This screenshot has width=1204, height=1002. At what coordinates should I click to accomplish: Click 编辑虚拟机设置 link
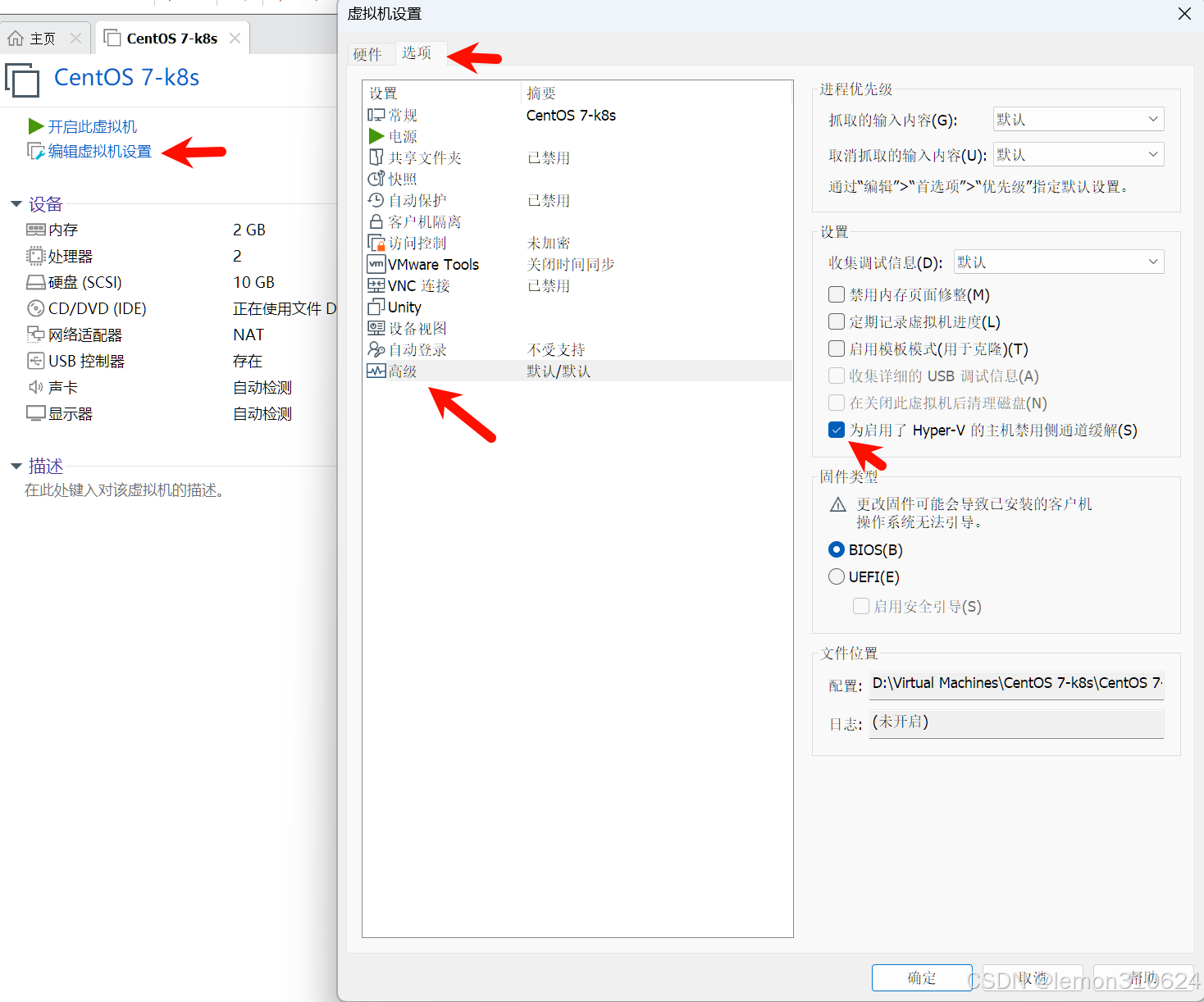point(99,152)
